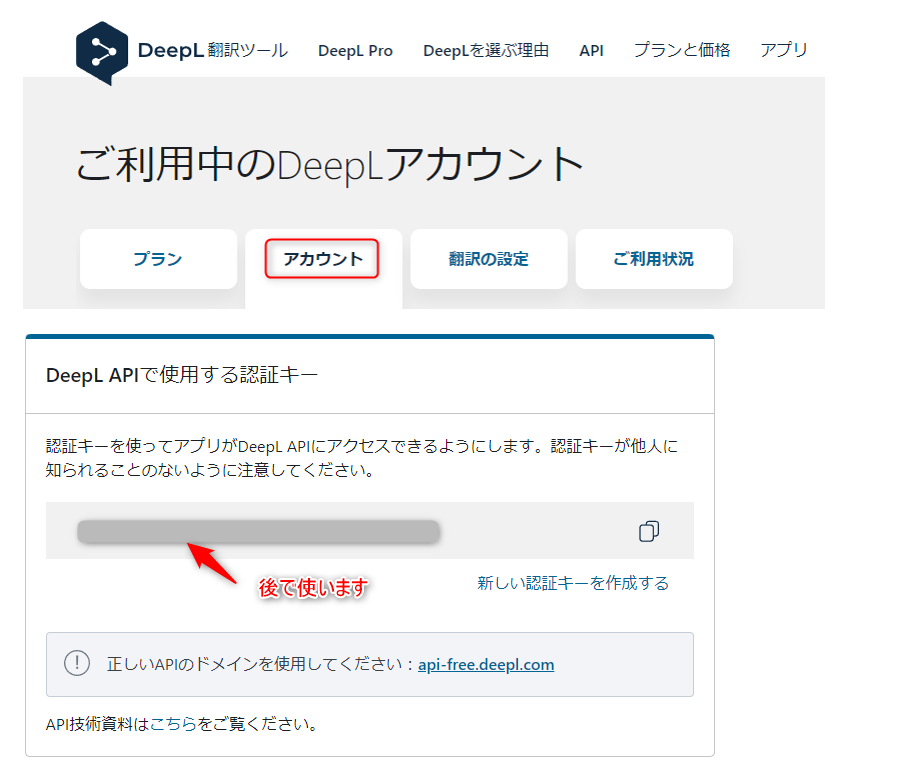
Task: Open DeepLを選ぶ理由 menu item
Action: pos(486,51)
